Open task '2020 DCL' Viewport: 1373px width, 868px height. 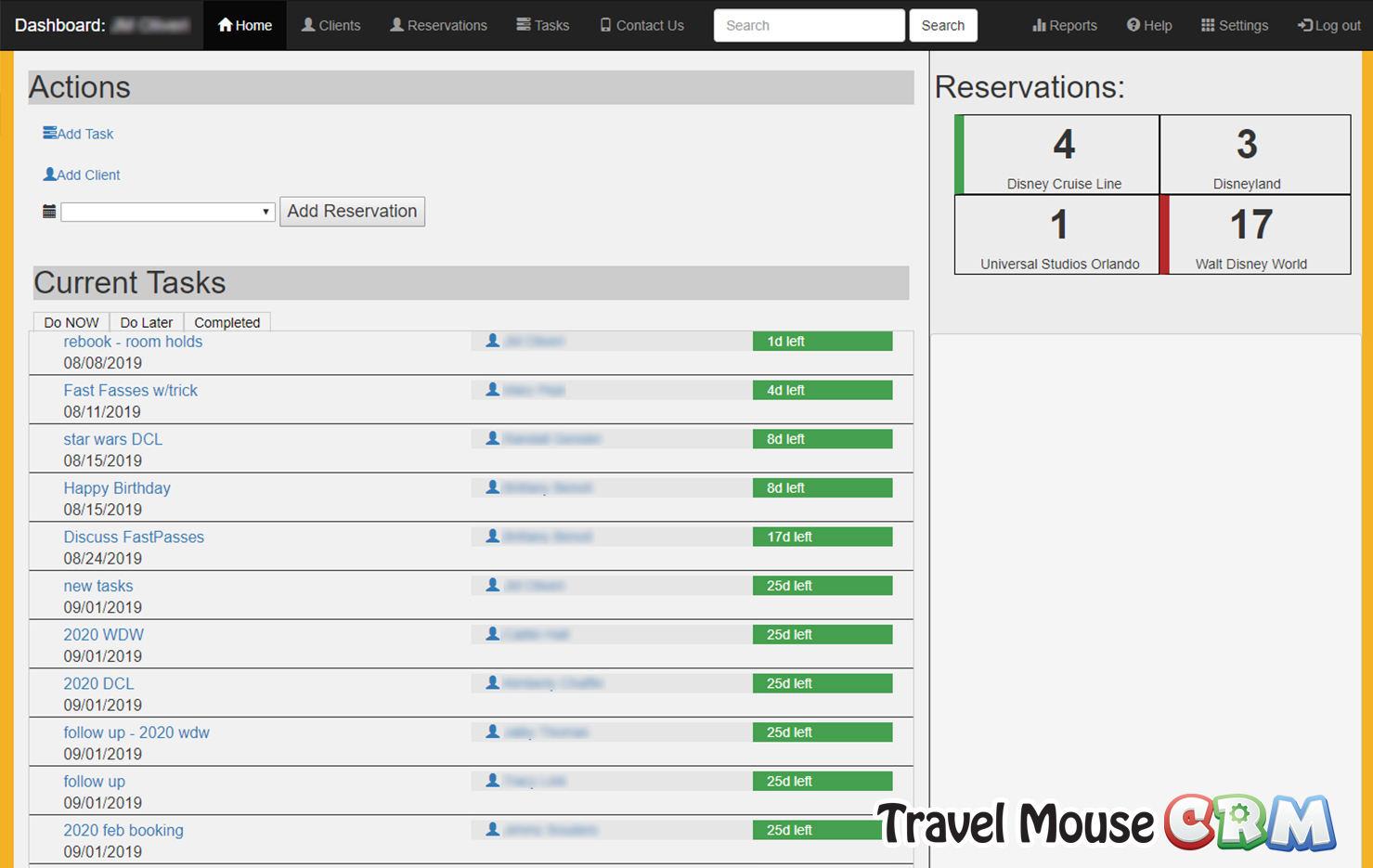(x=98, y=684)
